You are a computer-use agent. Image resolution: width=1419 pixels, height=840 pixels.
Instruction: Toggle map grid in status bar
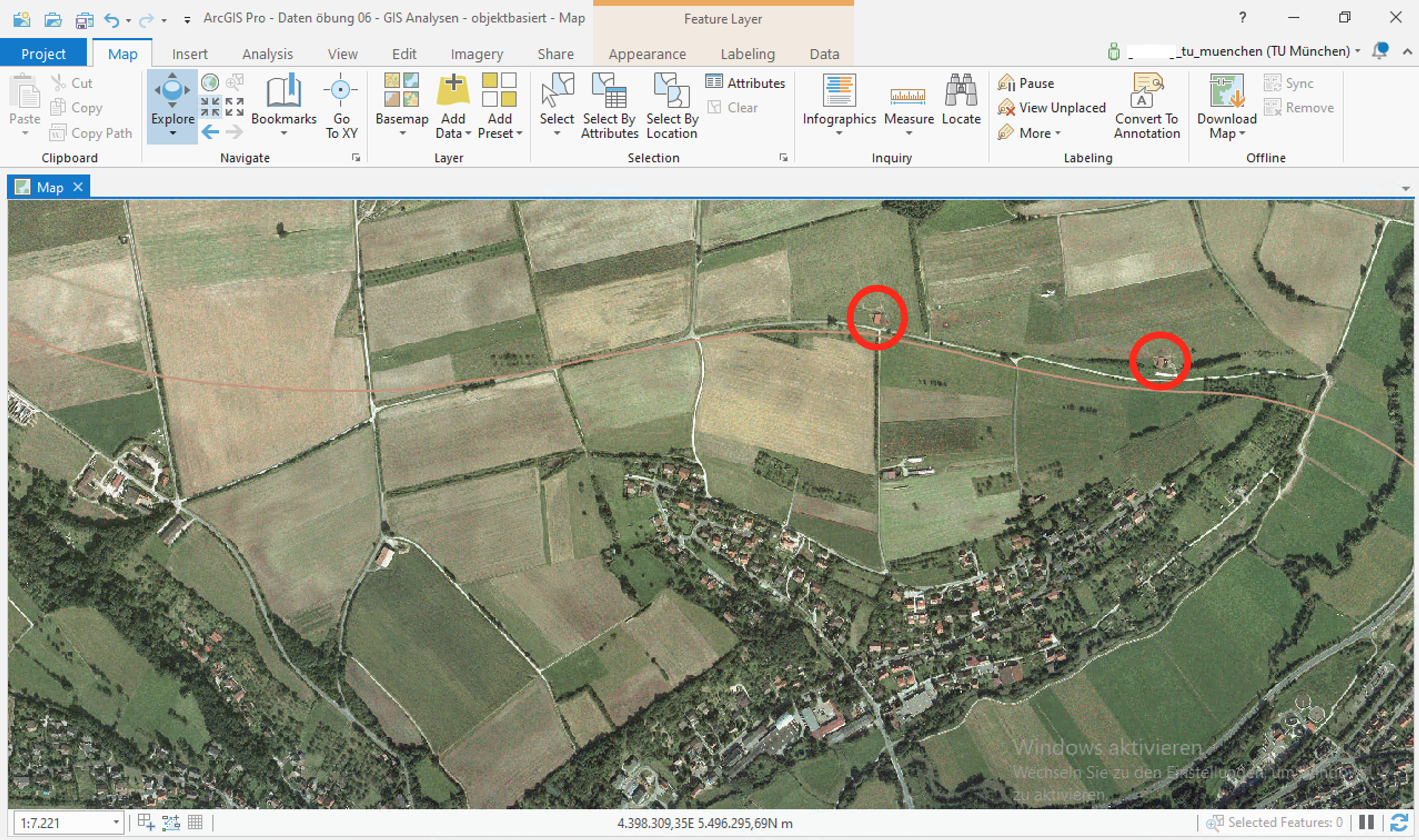pyautogui.click(x=195, y=822)
